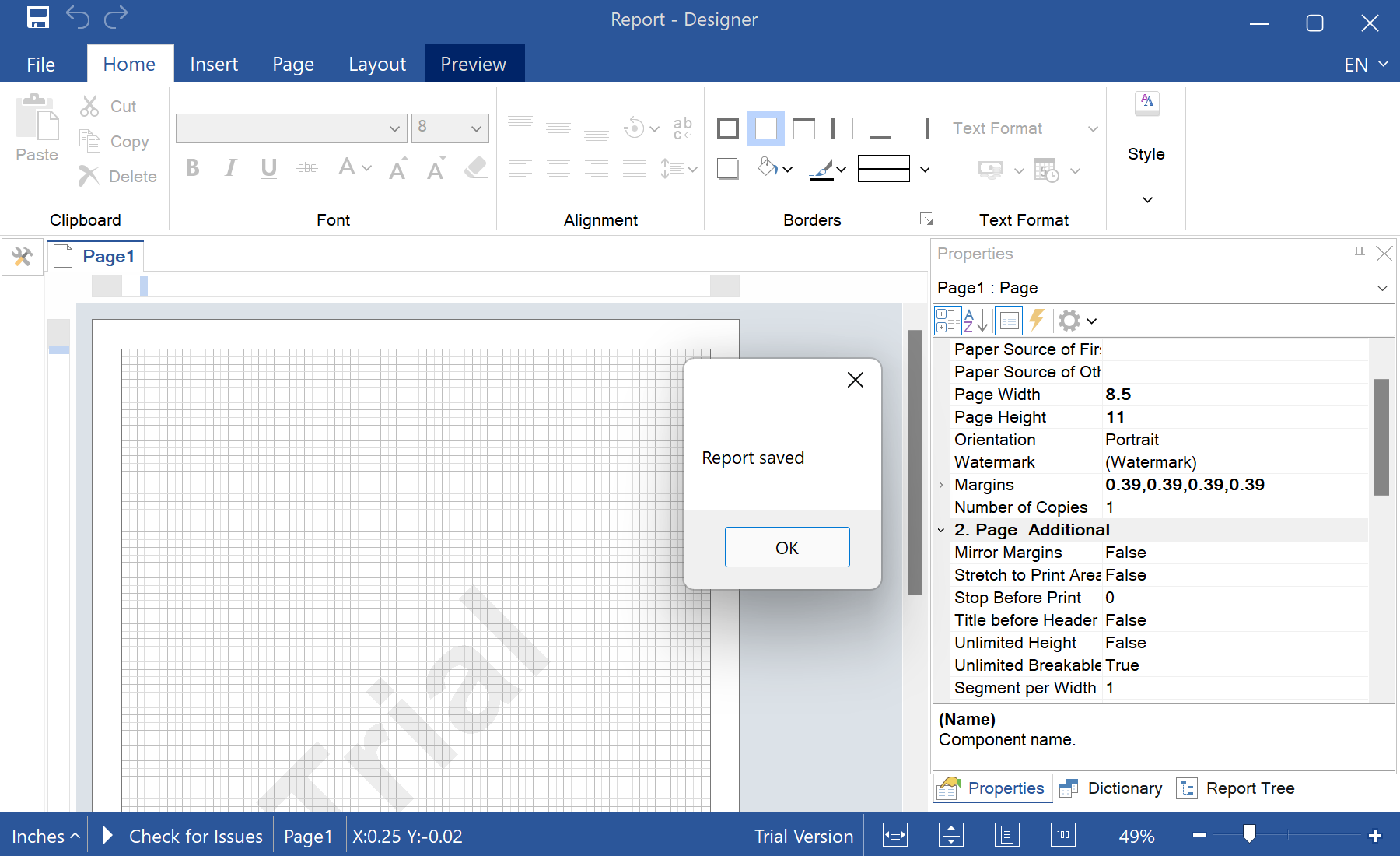Expand the Margins property row
1400x856 pixels.
[941, 485]
